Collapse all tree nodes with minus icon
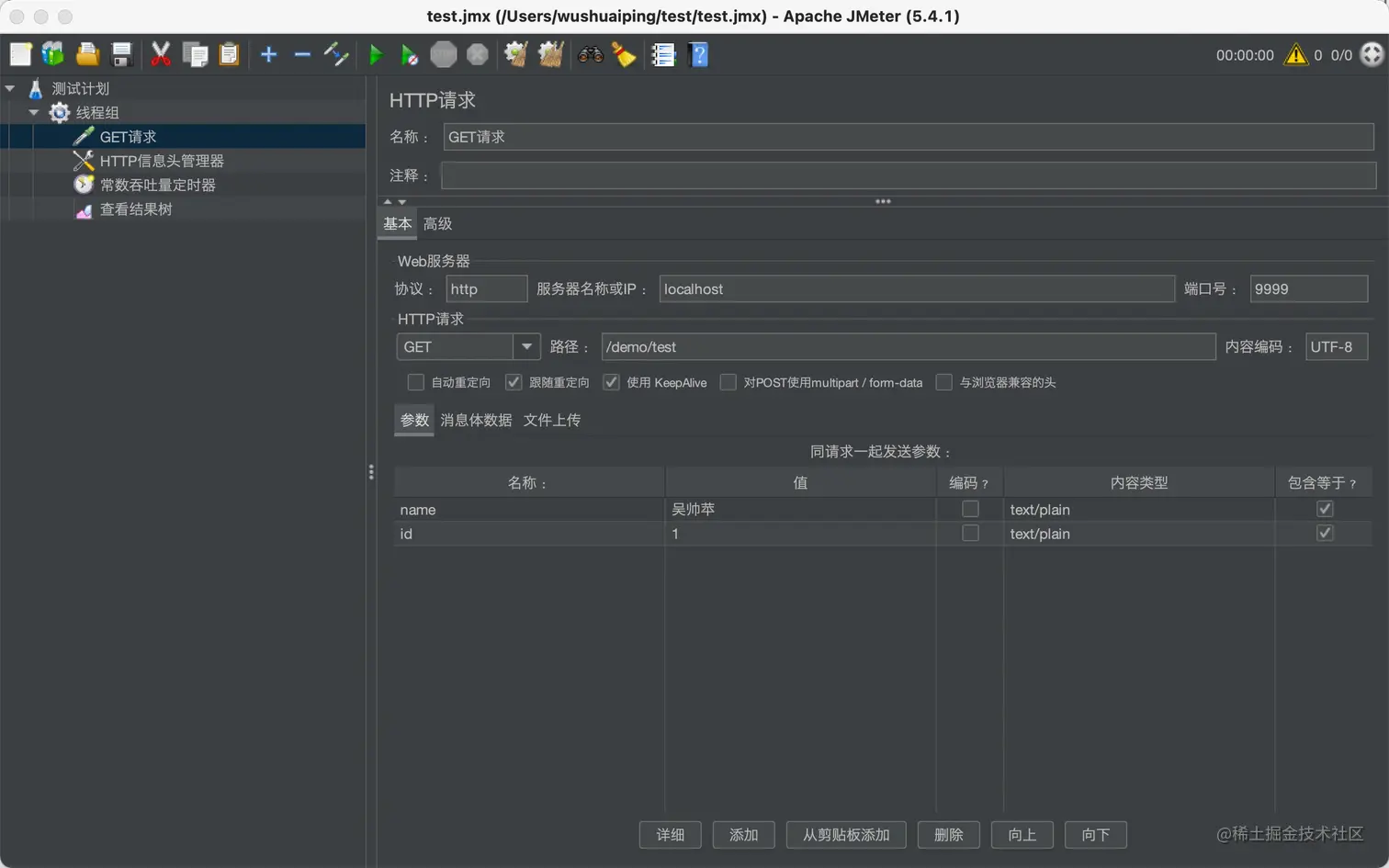 [302, 55]
